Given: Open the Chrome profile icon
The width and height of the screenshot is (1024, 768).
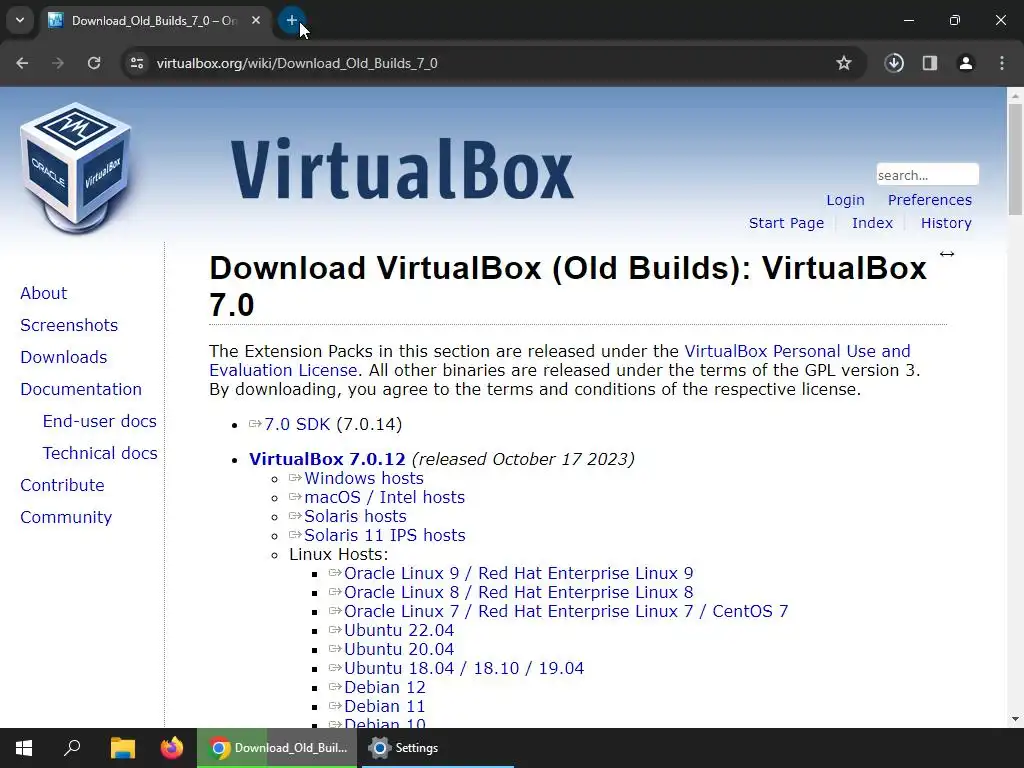Looking at the screenshot, I should click(966, 63).
